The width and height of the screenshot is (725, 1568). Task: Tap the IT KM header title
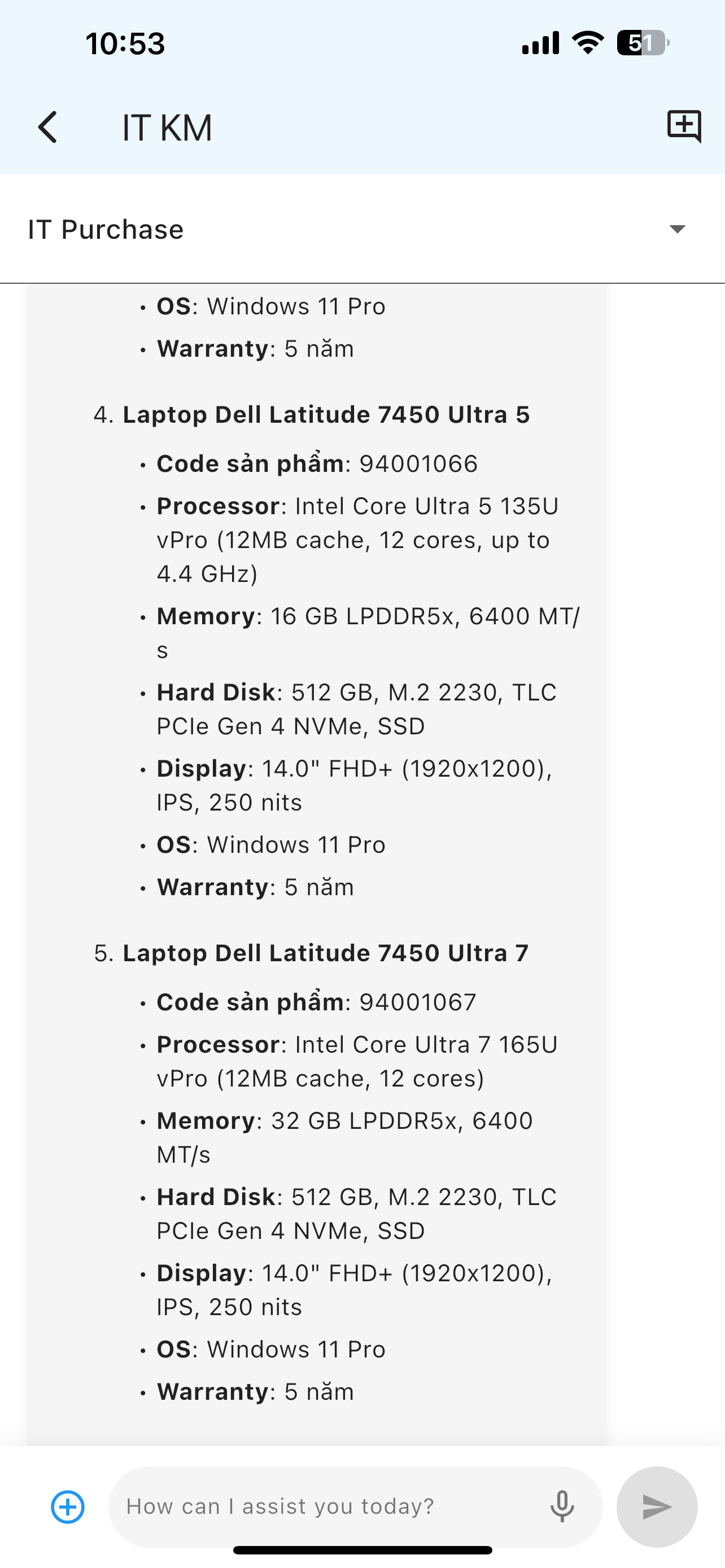point(167,128)
